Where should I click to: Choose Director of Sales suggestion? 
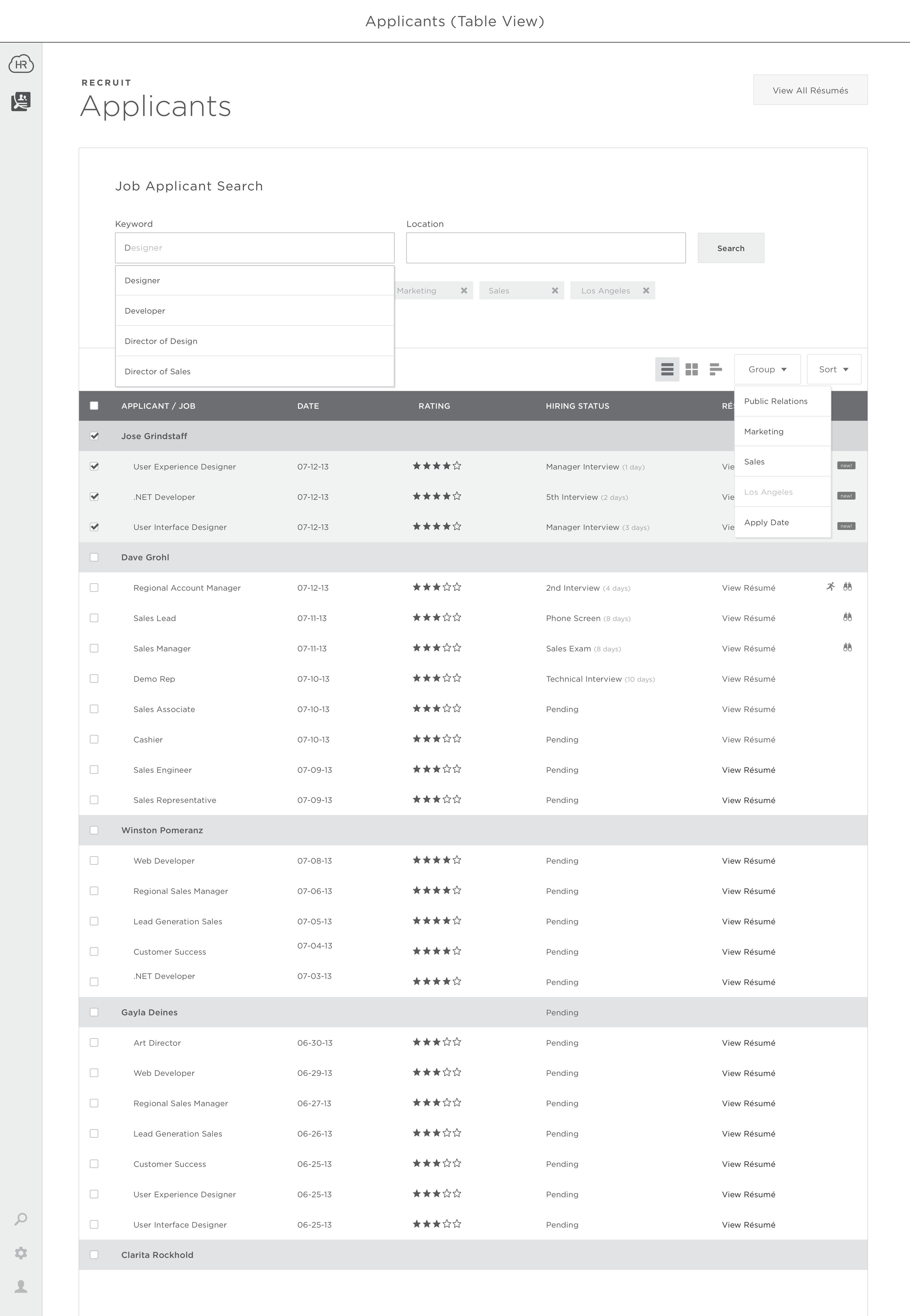255,371
